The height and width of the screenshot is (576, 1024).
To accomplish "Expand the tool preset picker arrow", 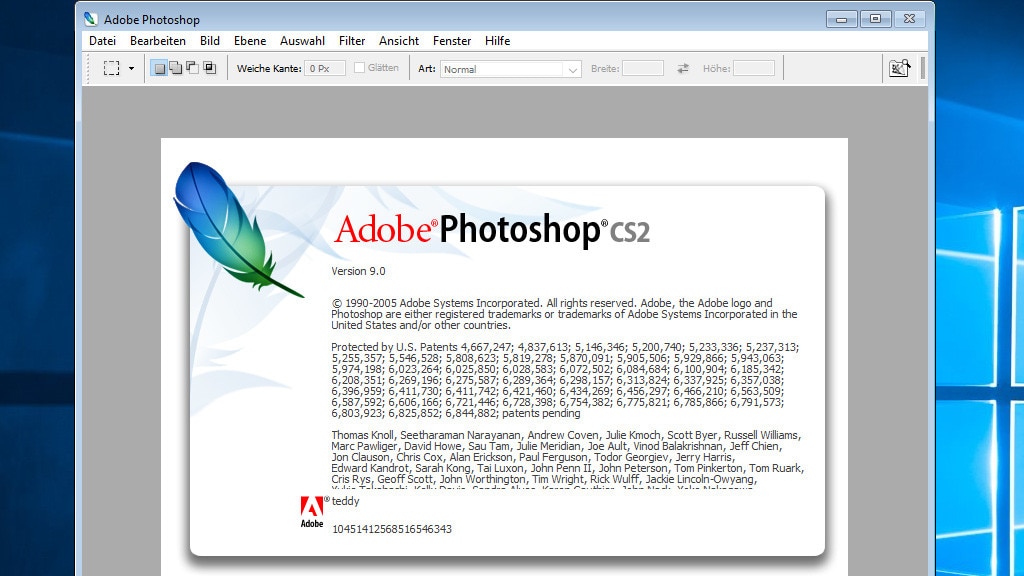I will (x=131, y=68).
